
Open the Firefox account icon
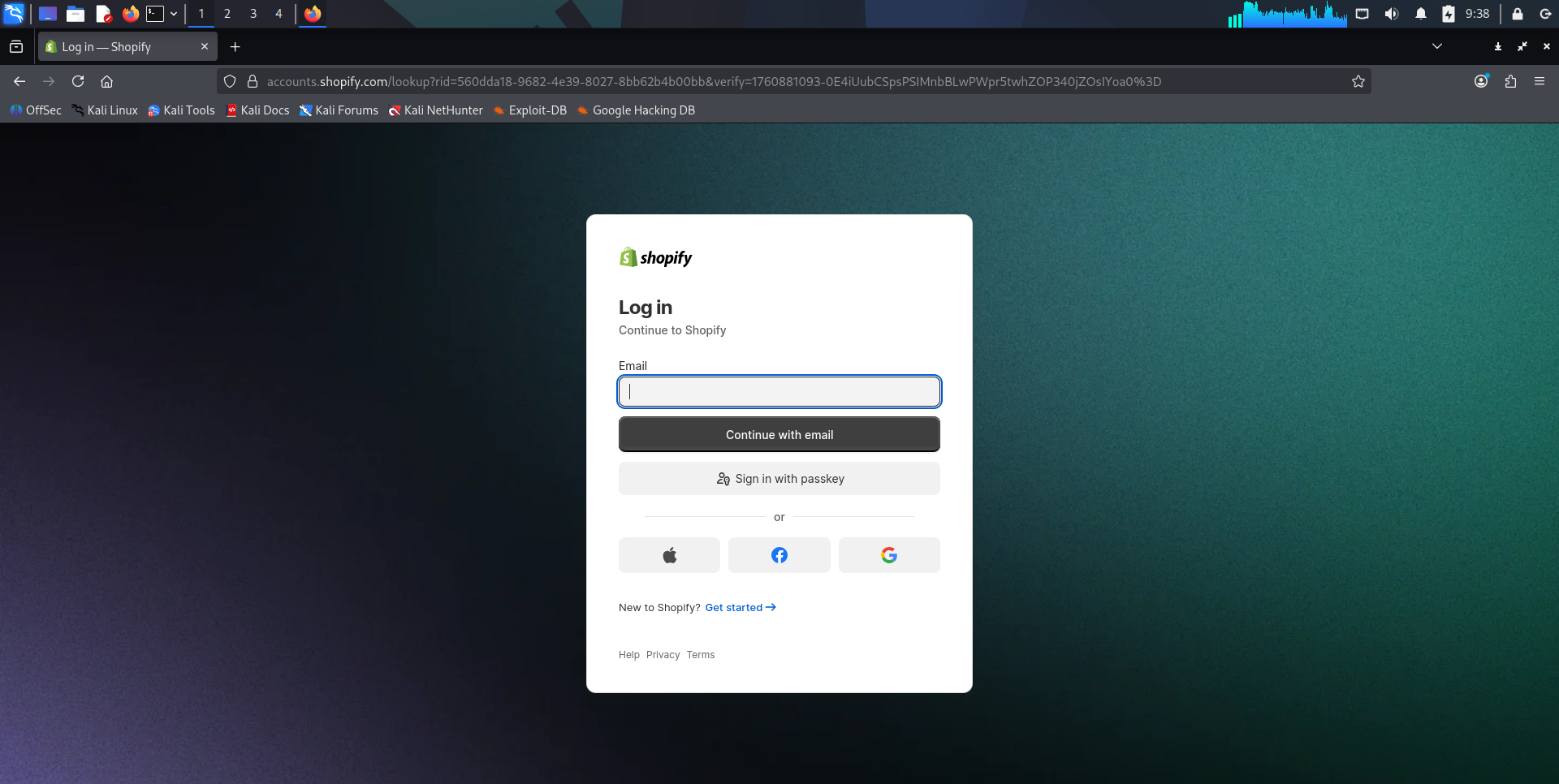coord(1482,81)
